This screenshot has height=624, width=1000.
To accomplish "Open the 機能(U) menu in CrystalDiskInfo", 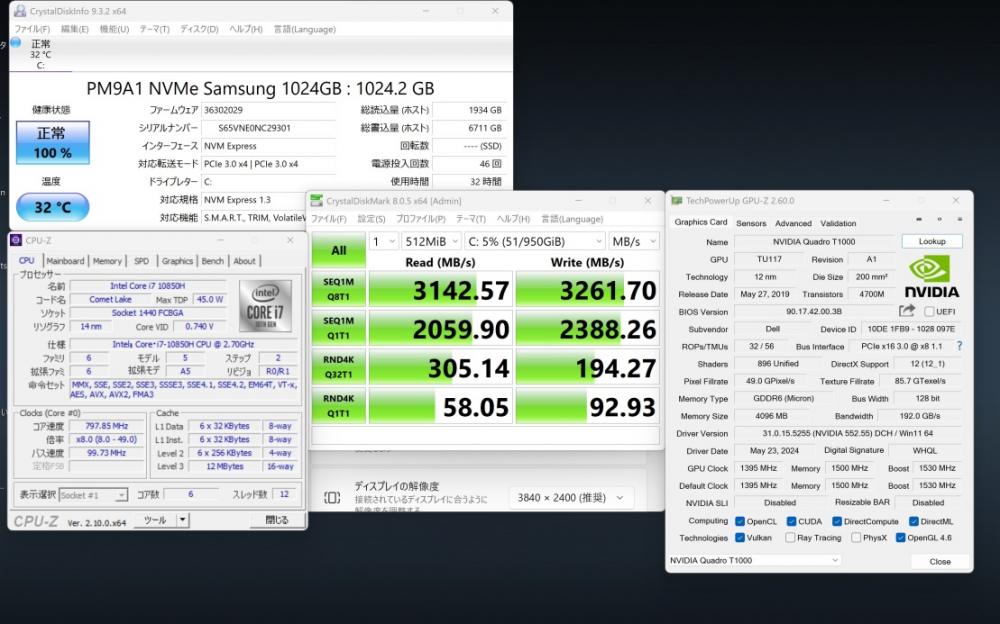I will click(x=114, y=29).
